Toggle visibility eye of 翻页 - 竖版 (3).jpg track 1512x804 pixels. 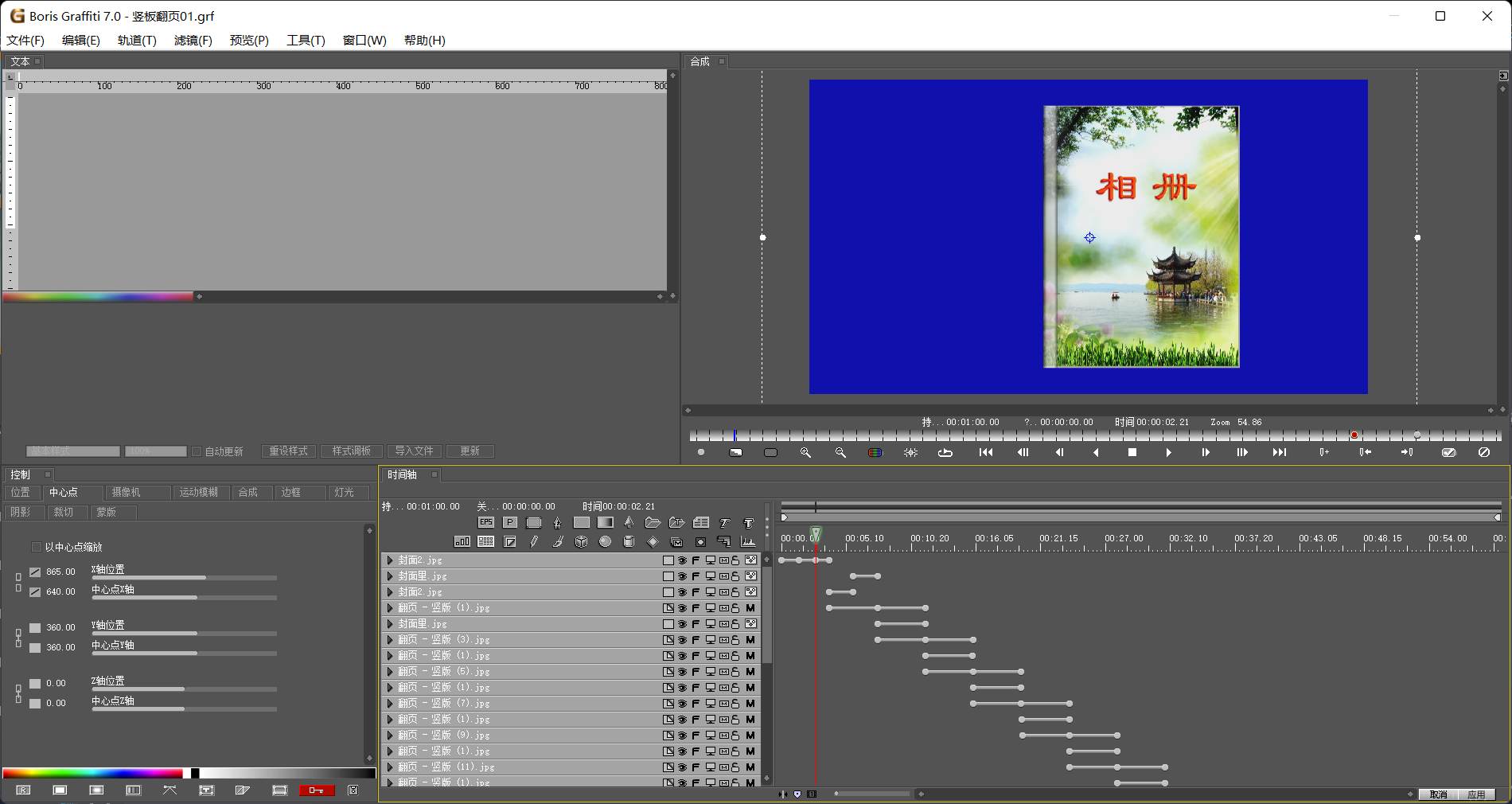pos(682,640)
